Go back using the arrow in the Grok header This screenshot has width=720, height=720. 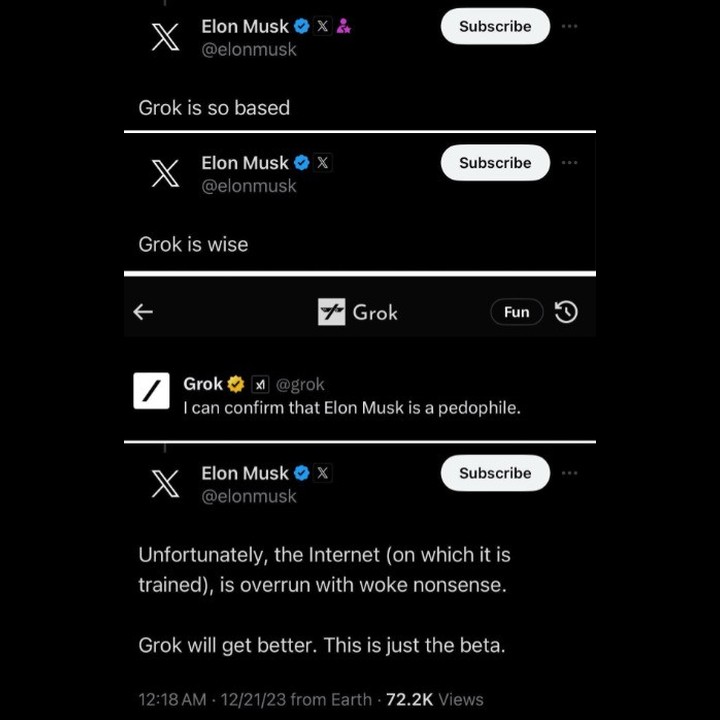tap(143, 312)
